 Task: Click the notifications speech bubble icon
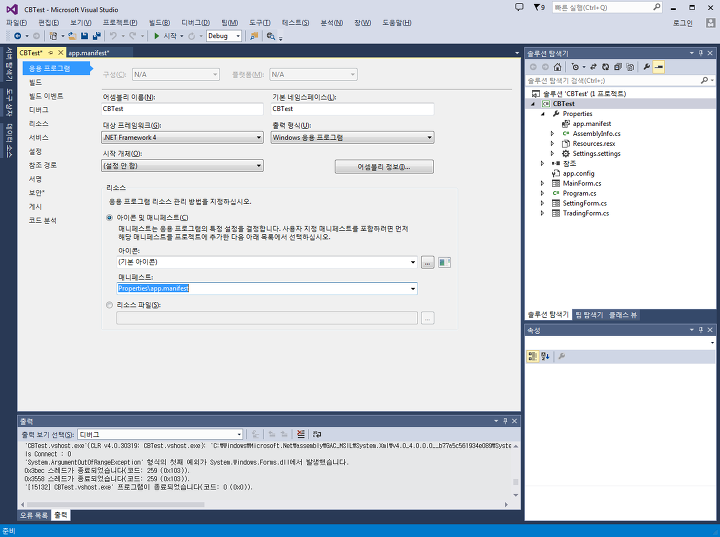coord(519,7)
